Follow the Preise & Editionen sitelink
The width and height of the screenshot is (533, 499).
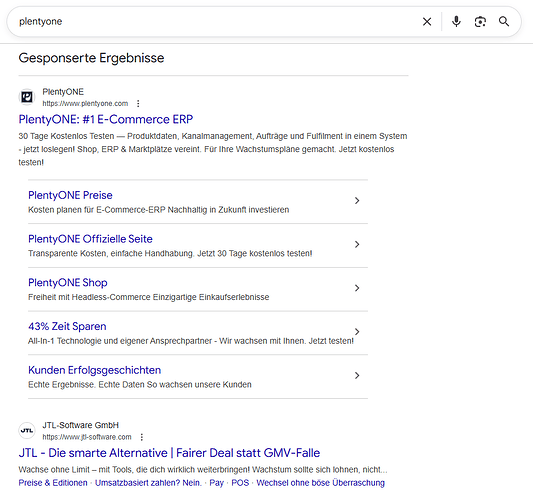point(53,483)
